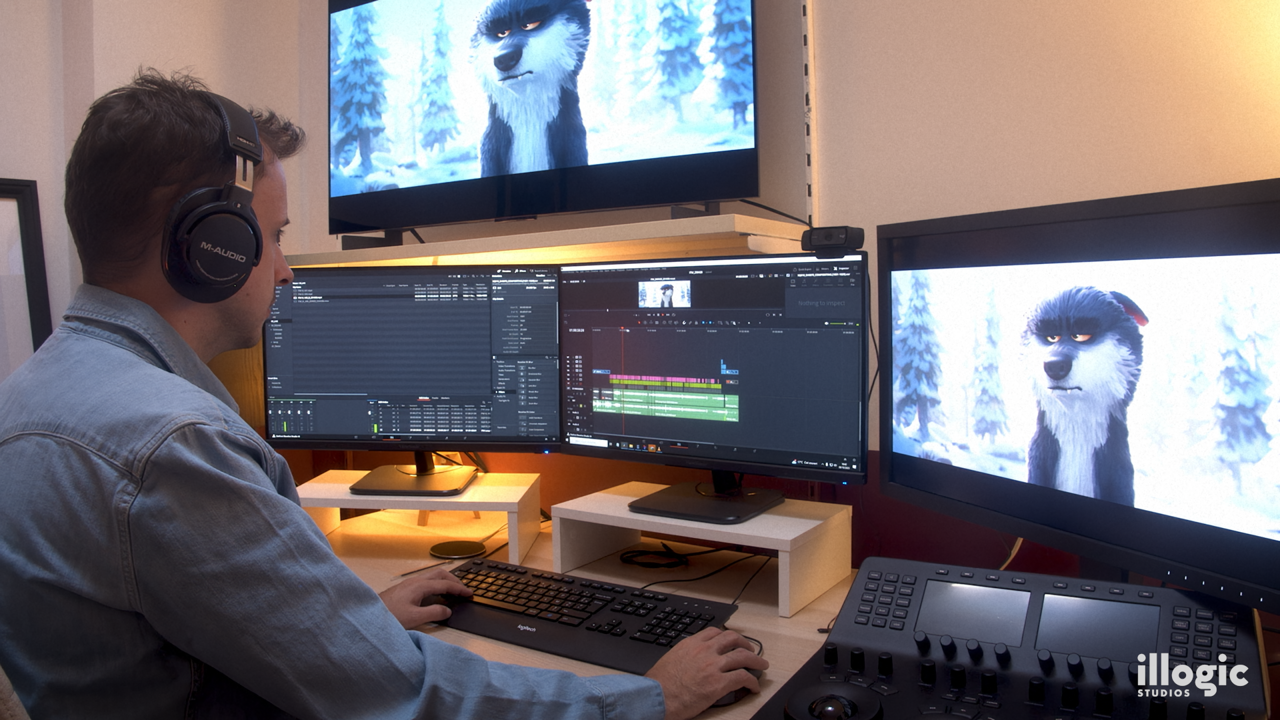This screenshot has height=720, width=1280.
Task: Click the Windows Start button
Action: click(x=569, y=441)
